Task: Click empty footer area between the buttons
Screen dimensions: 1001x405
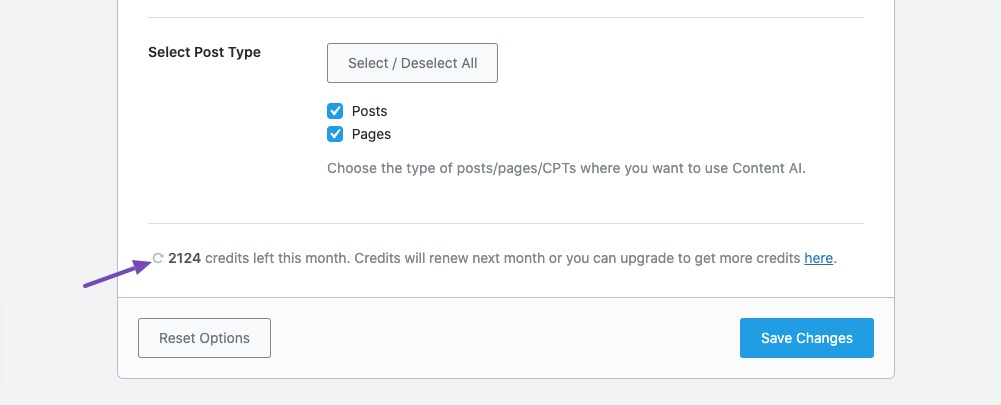Action: (x=504, y=338)
